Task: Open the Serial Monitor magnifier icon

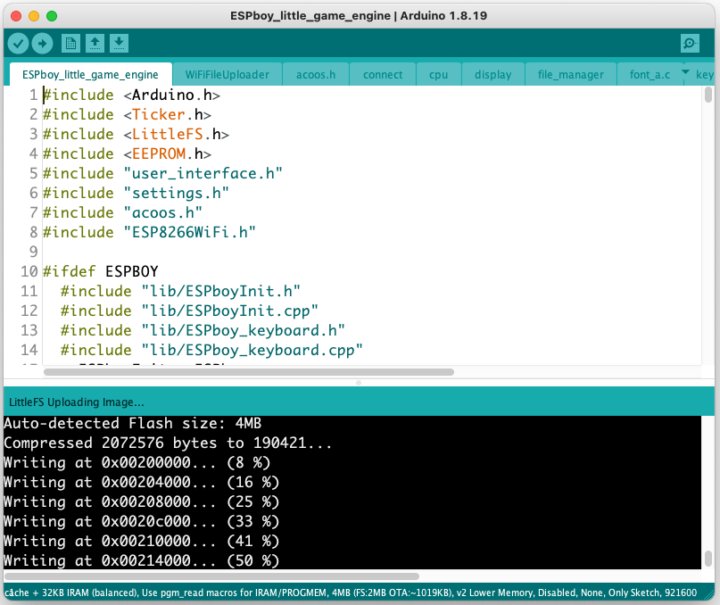Action: (689, 43)
